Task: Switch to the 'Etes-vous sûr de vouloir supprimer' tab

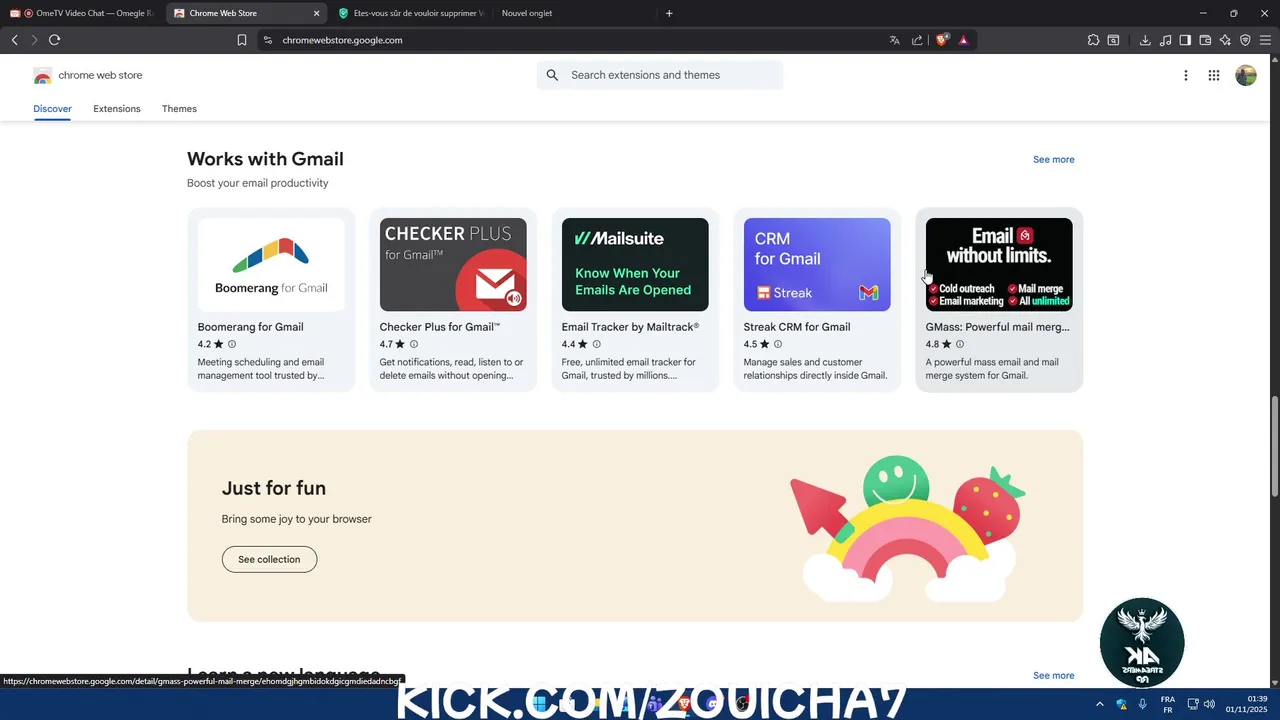Action: pyautogui.click(x=410, y=13)
